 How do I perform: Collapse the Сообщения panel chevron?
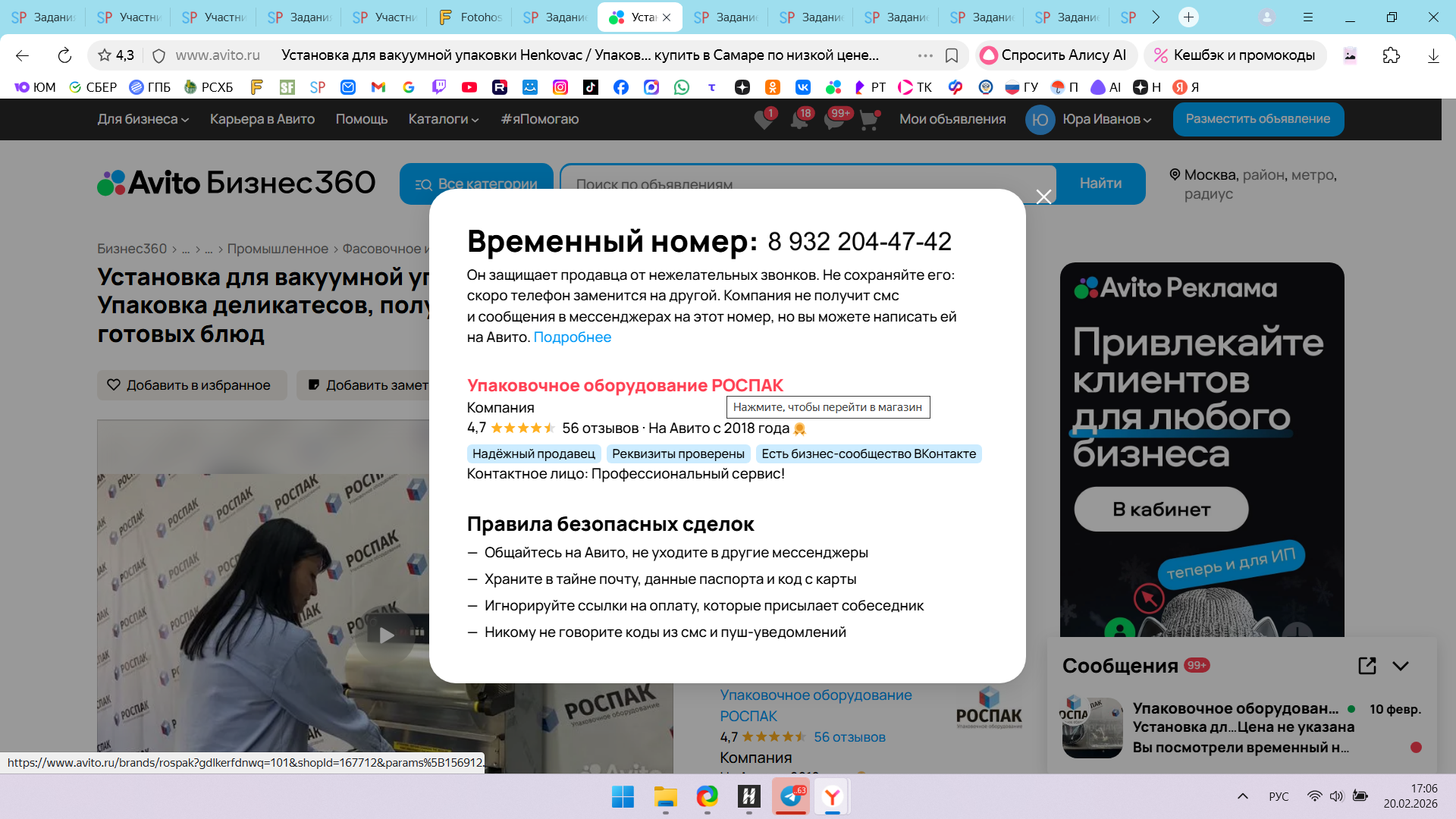coord(1401,666)
